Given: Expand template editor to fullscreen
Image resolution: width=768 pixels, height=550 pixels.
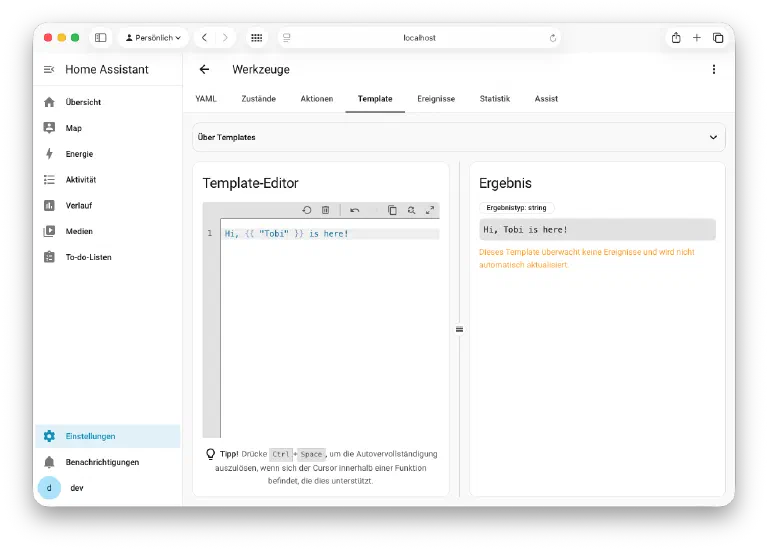Looking at the screenshot, I should [x=430, y=210].
